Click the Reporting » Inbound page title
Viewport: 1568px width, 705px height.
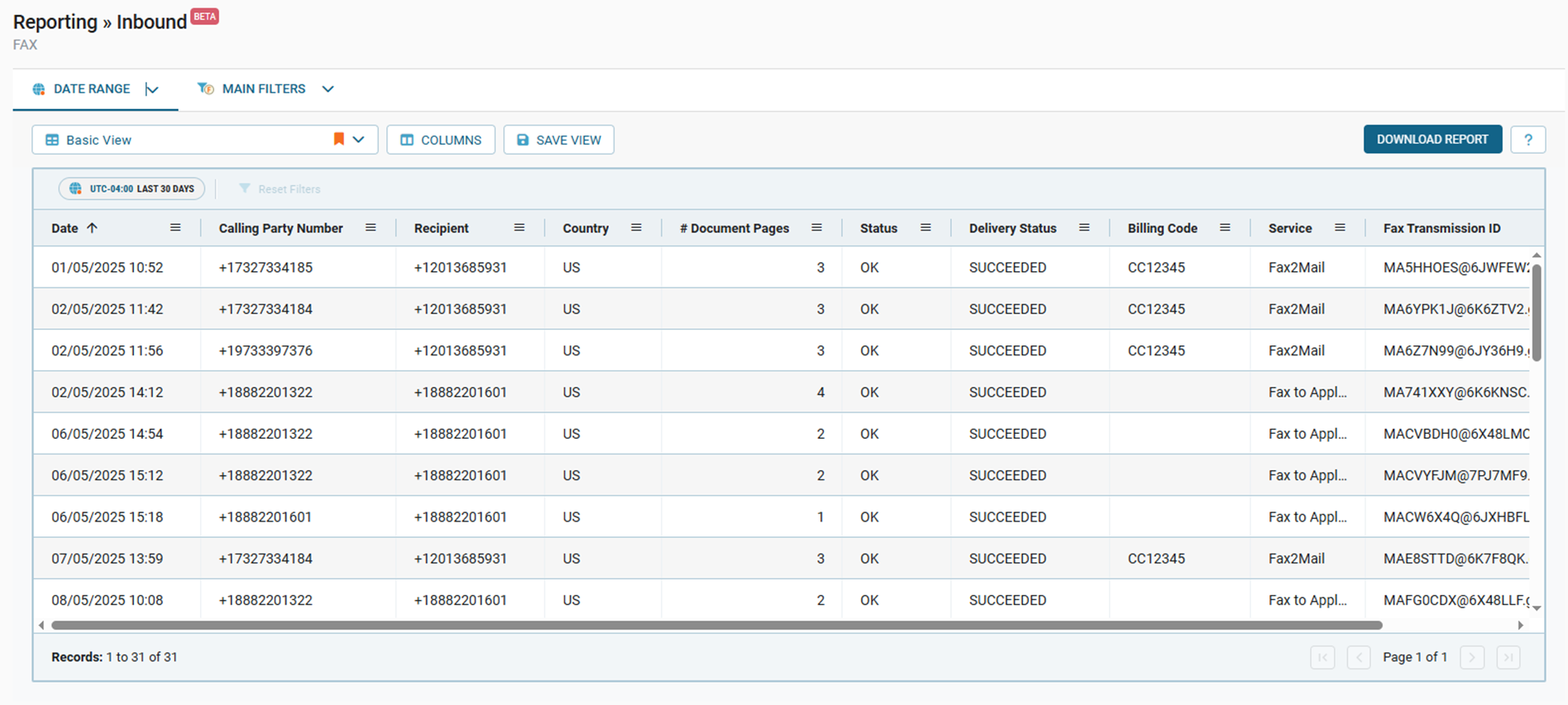[x=100, y=22]
